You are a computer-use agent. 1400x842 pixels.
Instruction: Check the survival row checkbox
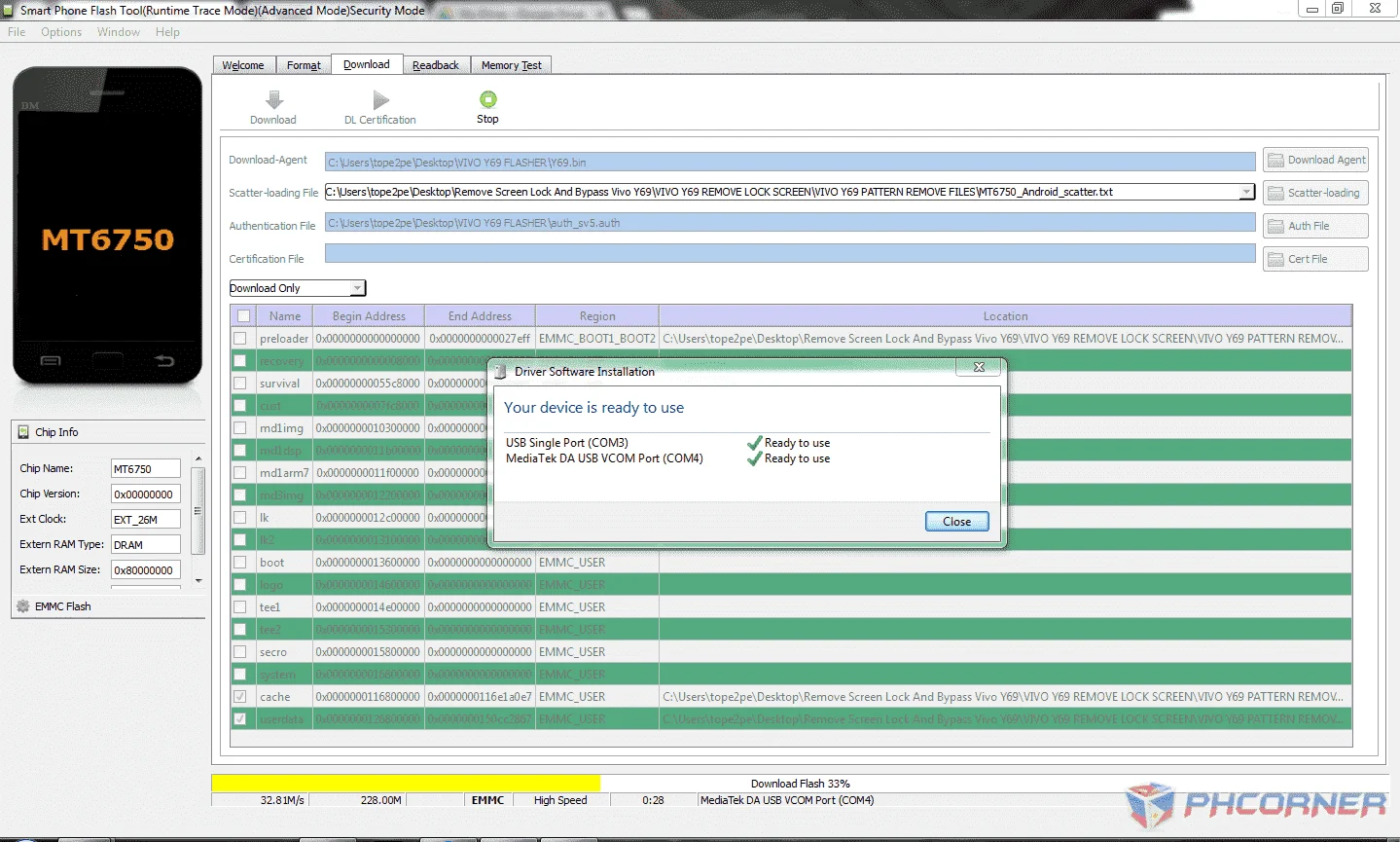point(239,383)
